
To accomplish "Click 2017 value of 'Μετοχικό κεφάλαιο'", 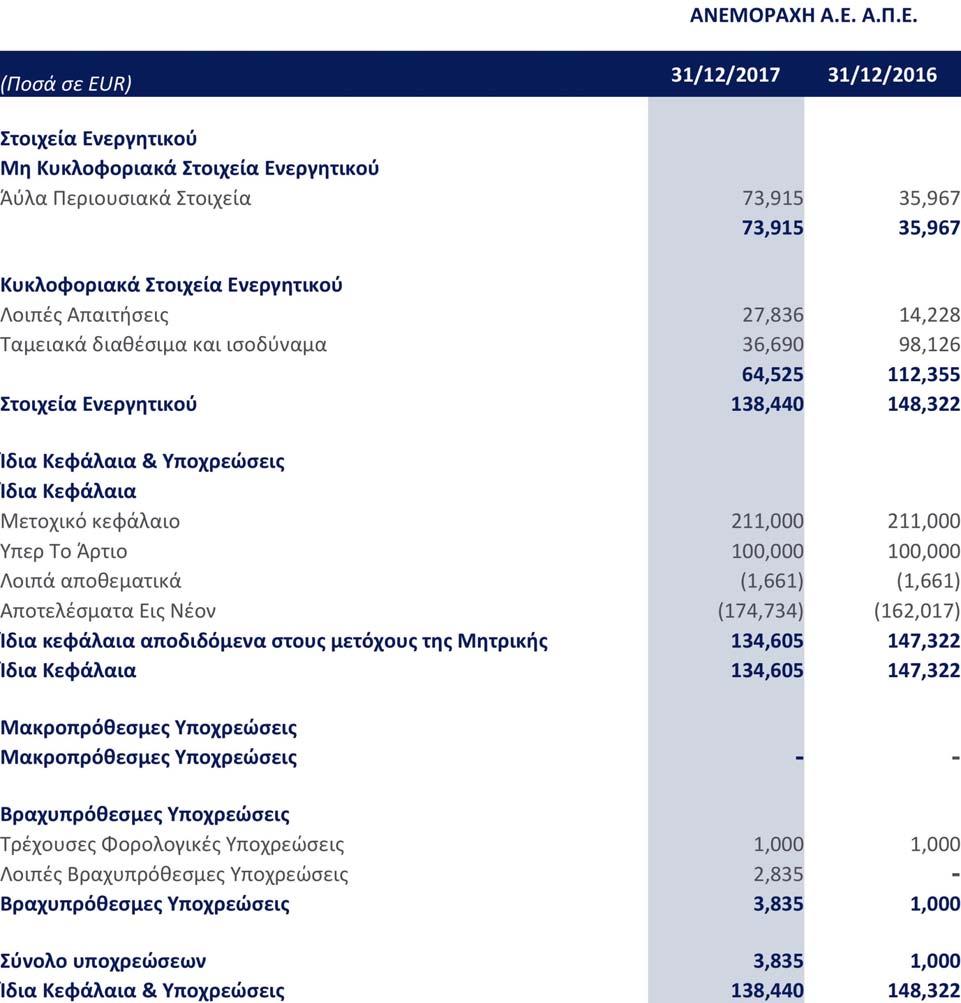I will [x=767, y=521].
